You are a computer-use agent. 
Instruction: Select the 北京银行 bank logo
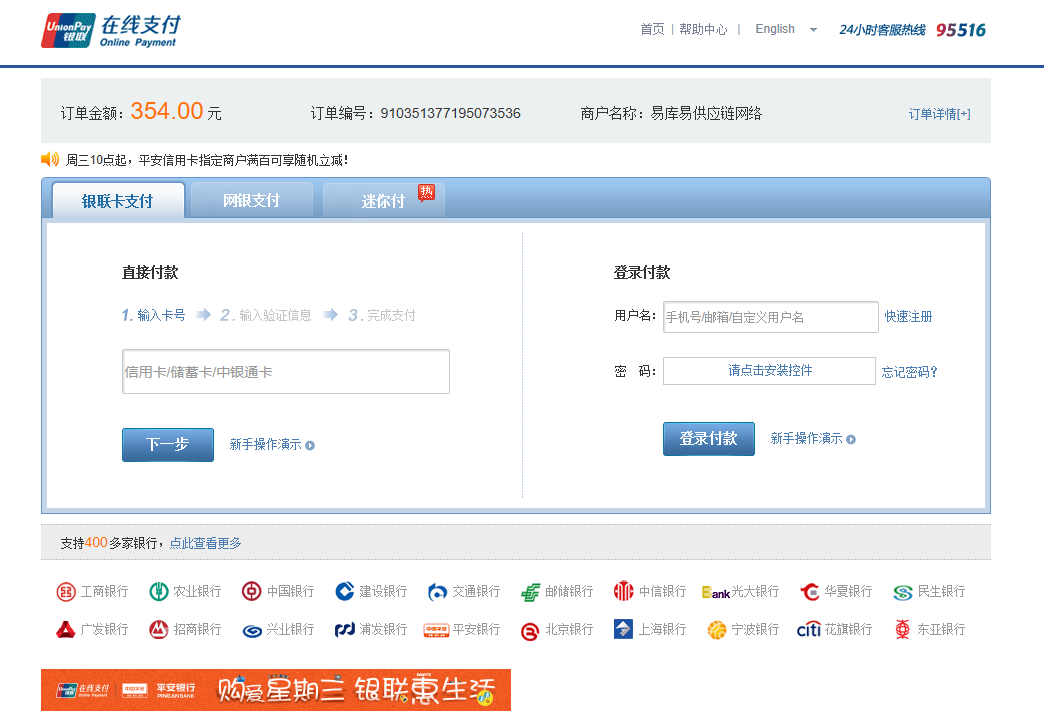point(530,631)
